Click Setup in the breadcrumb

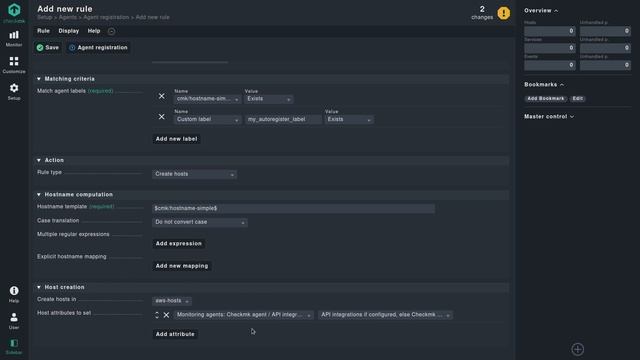point(44,18)
